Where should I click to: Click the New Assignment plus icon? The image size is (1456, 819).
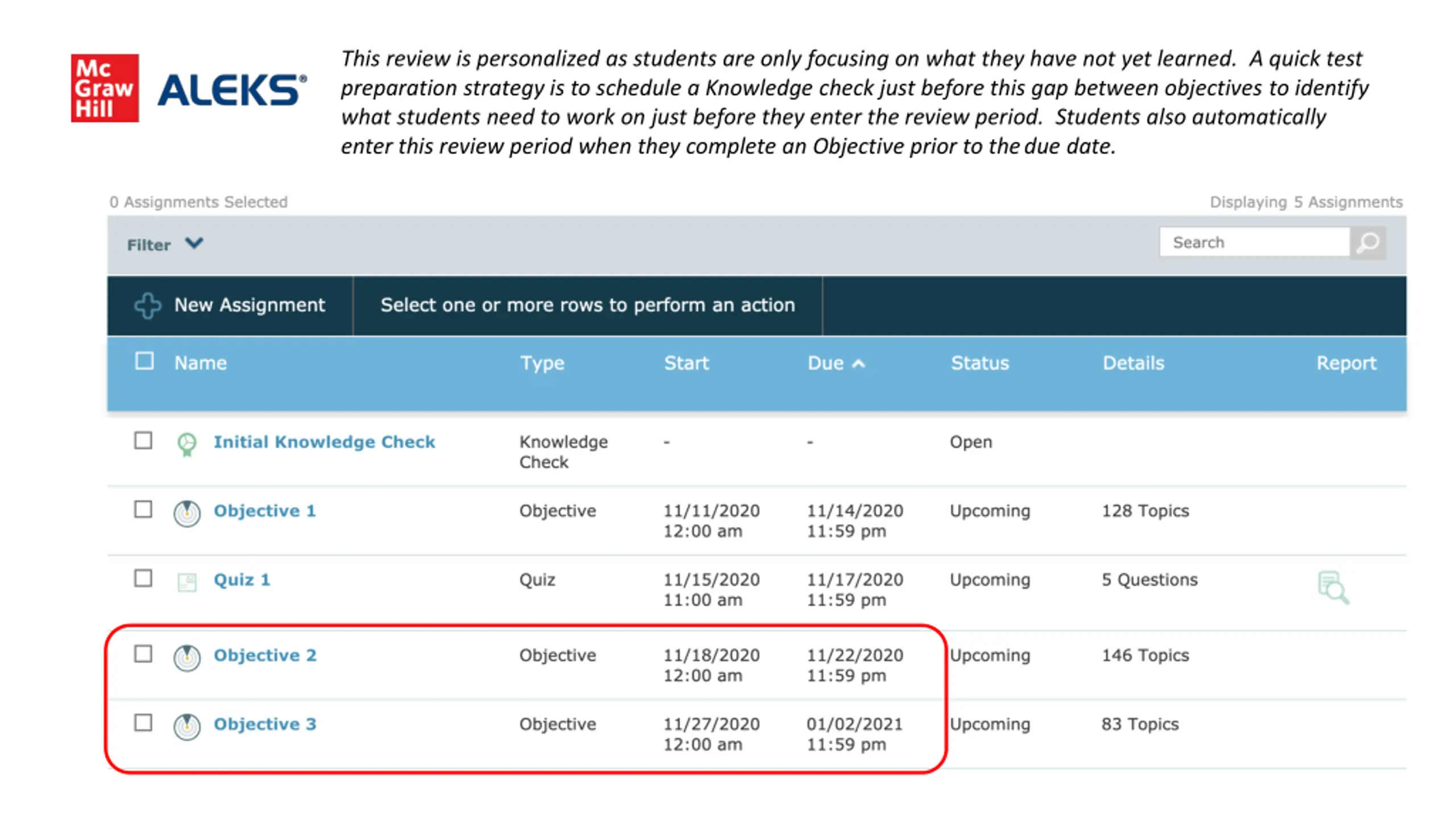point(148,305)
